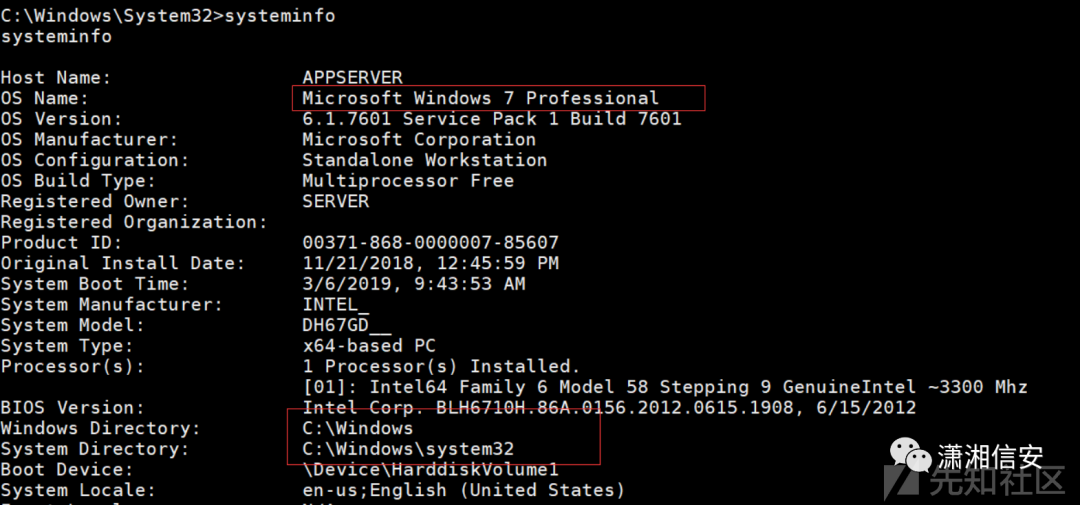Click the systeminfo command on the prompt line
Viewport: 1080px width, 505px height.
[x=280, y=16]
